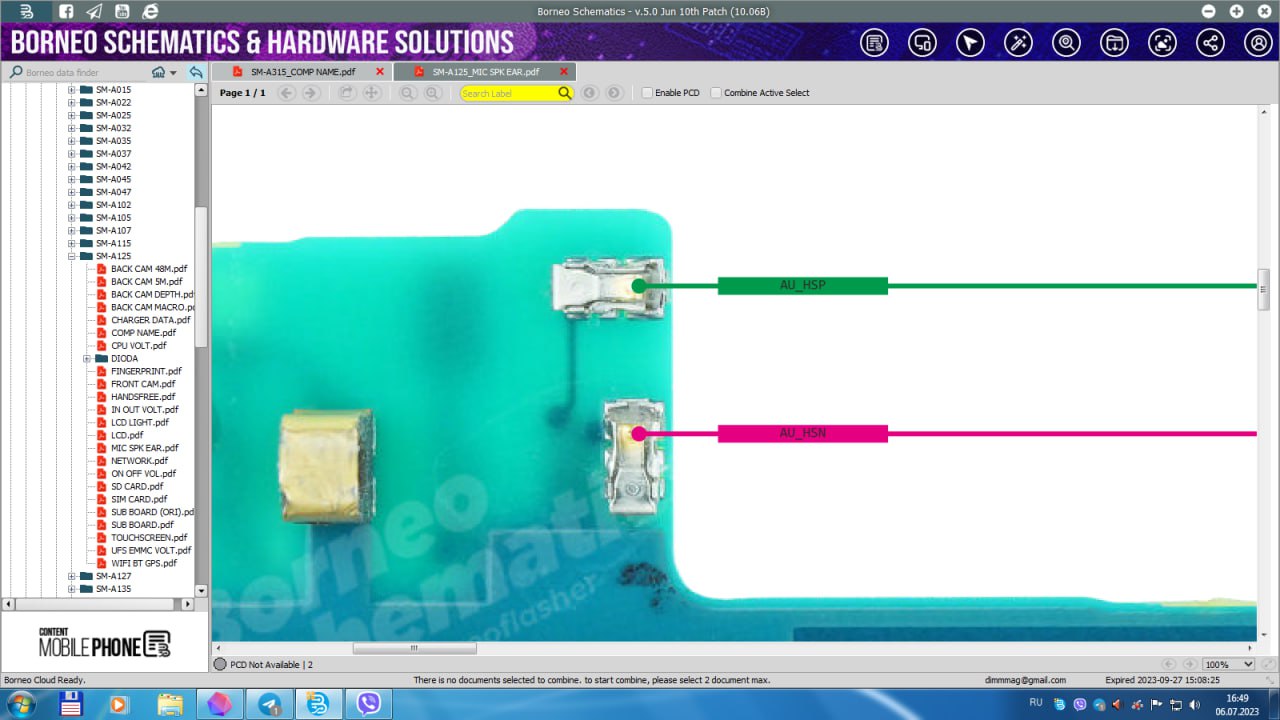The height and width of the screenshot is (720, 1280).
Task: Expand the DIODA subfolder
Action: click(87, 358)
